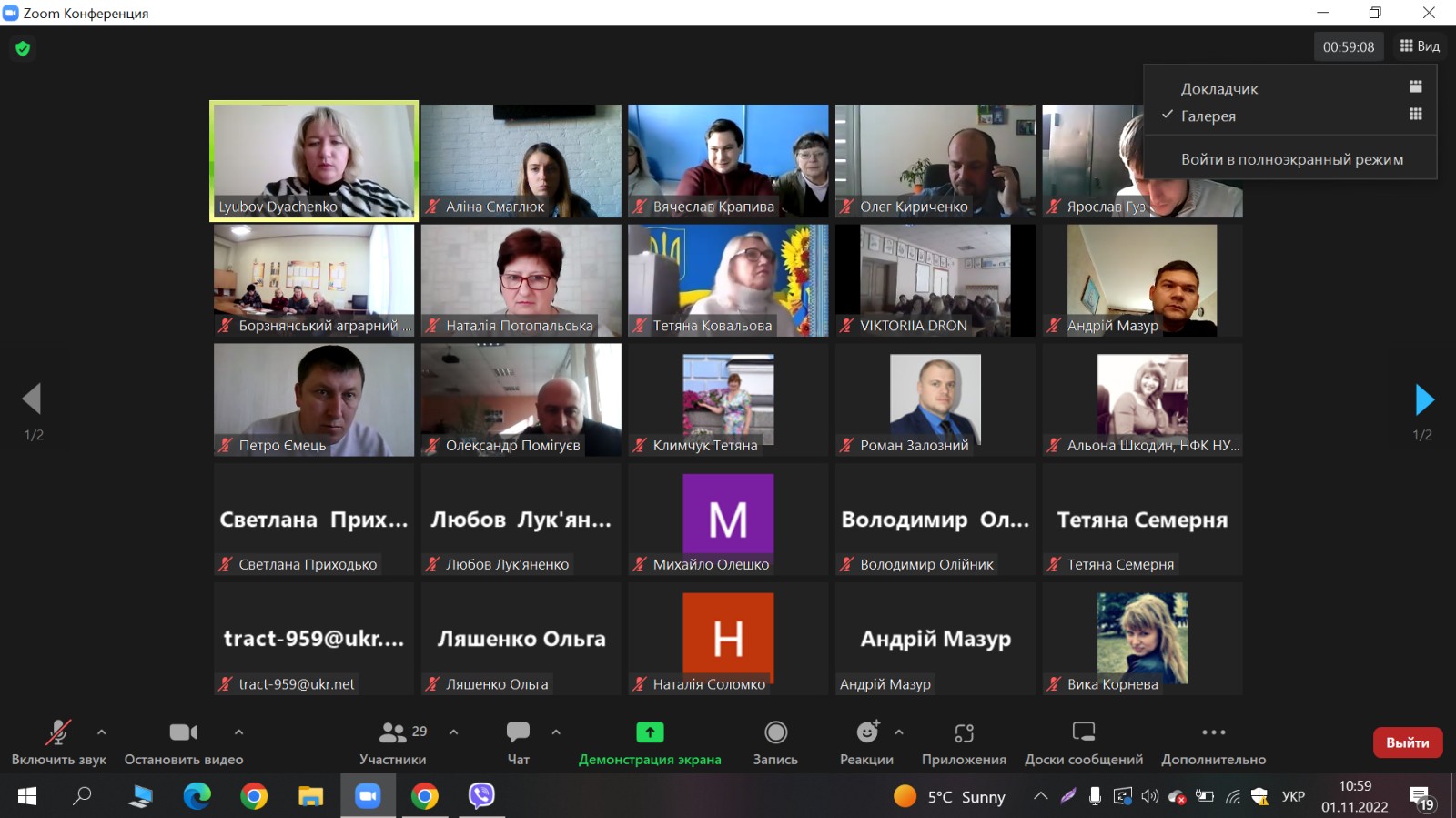This screenshot has height=818, width=1456.
Task: Open notification center icon
Action: pyautogui.click(x=1422, y=798)
